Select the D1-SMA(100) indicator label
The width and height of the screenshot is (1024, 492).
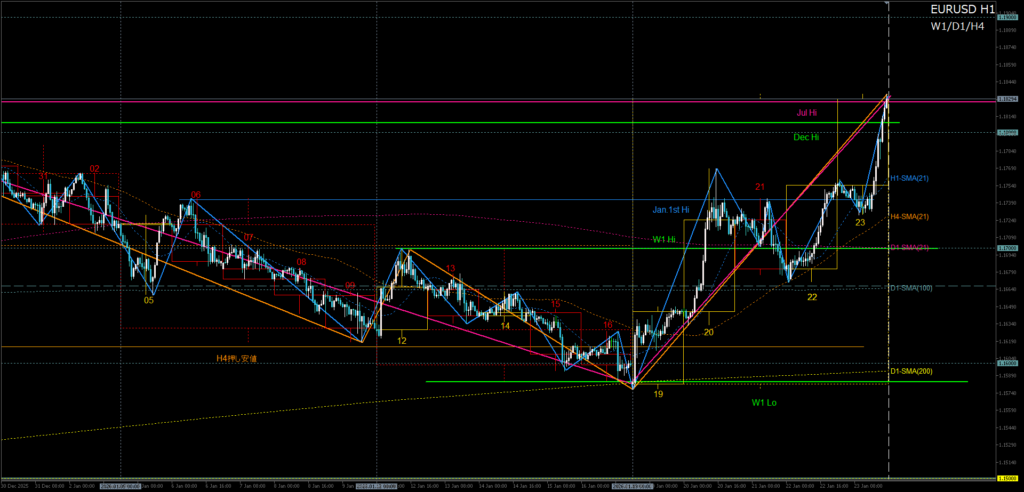(x=912, y=288)
